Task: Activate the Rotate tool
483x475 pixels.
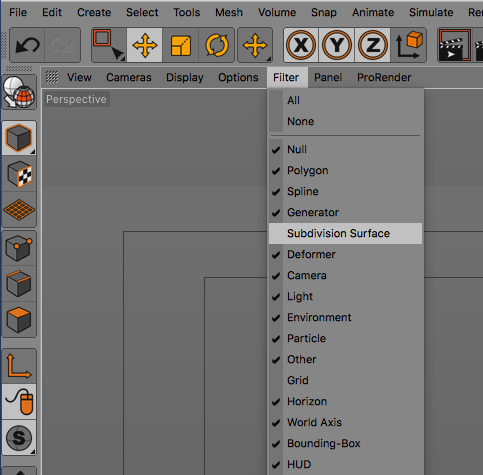Action: (217, 45)
